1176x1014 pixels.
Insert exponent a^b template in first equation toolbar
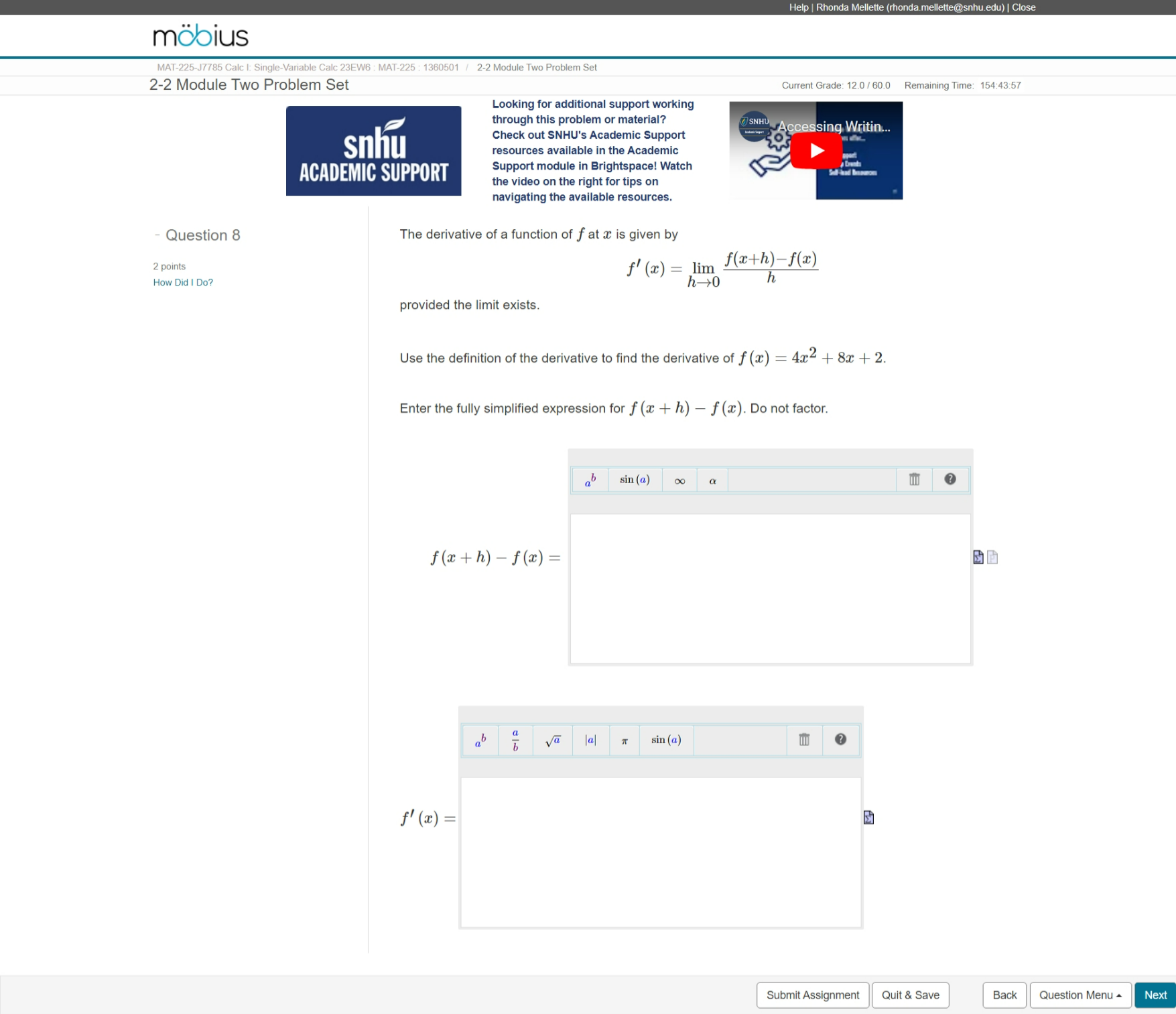tap(590, 479)
